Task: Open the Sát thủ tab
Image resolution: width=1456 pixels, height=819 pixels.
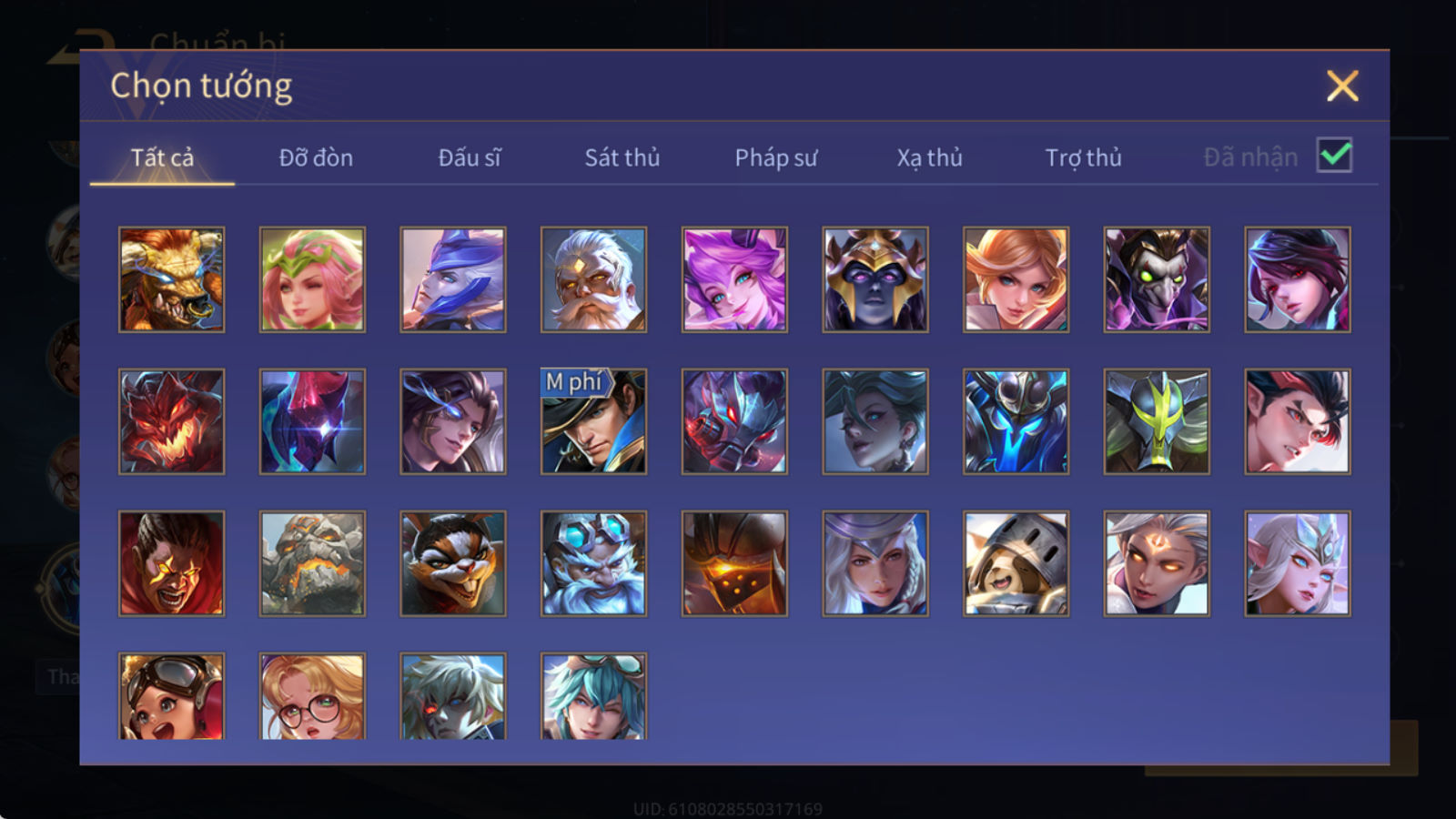Action: click(622, 157)
